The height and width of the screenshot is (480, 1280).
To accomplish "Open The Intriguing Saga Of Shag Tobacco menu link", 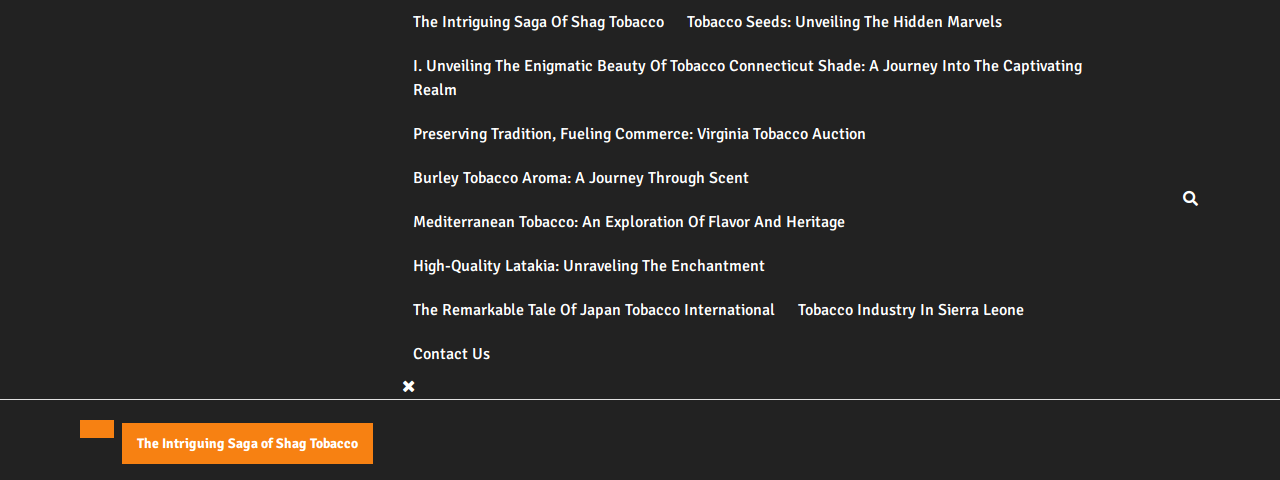I will tap(538, 22).
